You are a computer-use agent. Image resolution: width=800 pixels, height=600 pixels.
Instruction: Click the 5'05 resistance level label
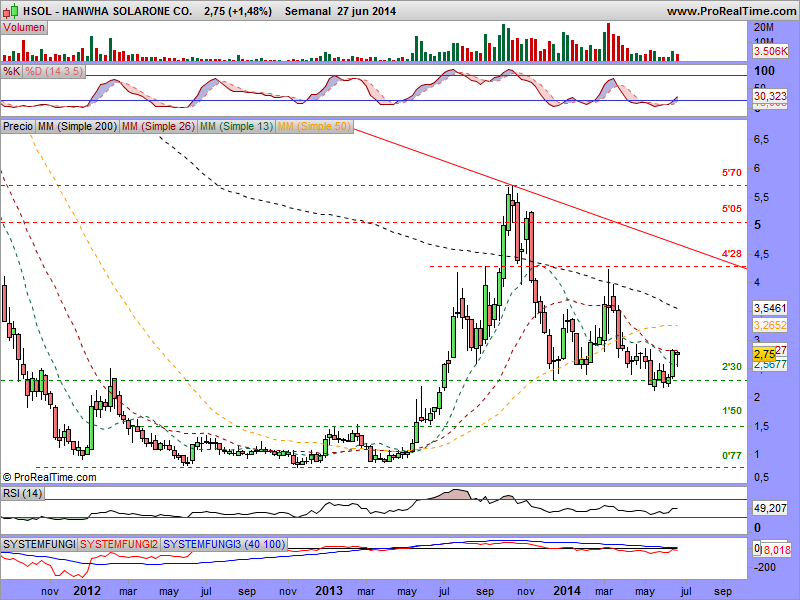pos(732,209)
